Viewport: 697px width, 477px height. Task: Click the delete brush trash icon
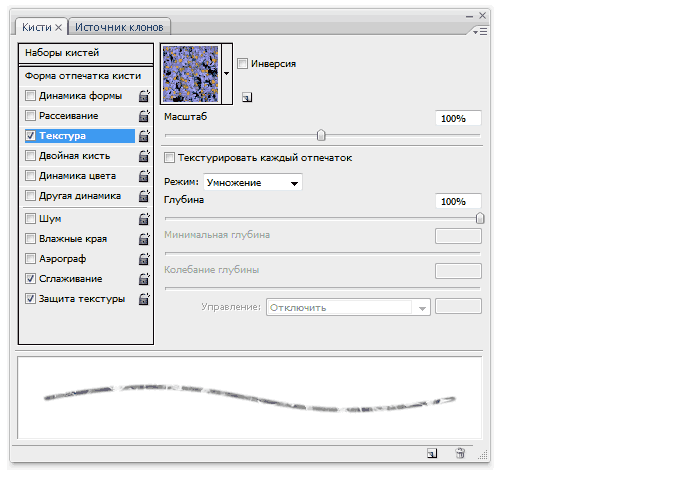click(x=460, y=453)
